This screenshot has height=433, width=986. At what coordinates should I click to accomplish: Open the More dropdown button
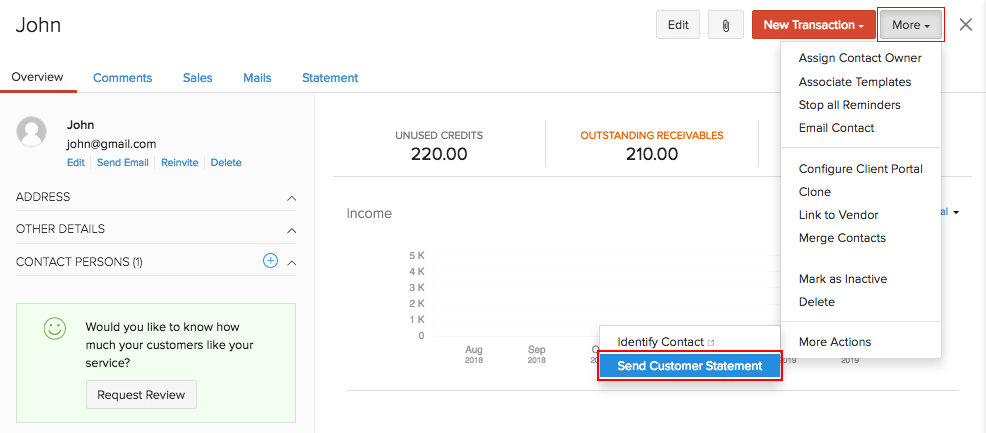910,25
